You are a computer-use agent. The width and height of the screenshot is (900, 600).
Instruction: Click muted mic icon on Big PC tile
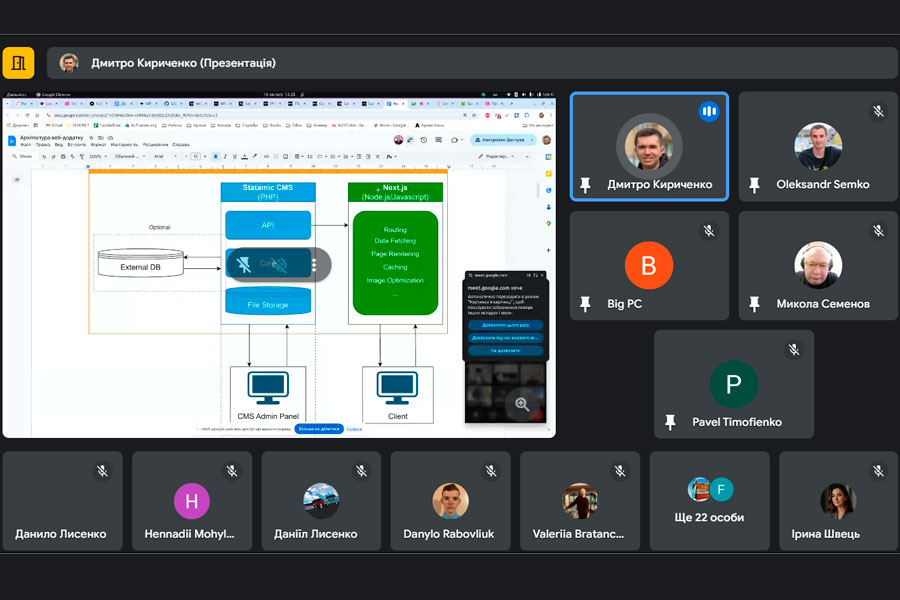tap(709, 231)
